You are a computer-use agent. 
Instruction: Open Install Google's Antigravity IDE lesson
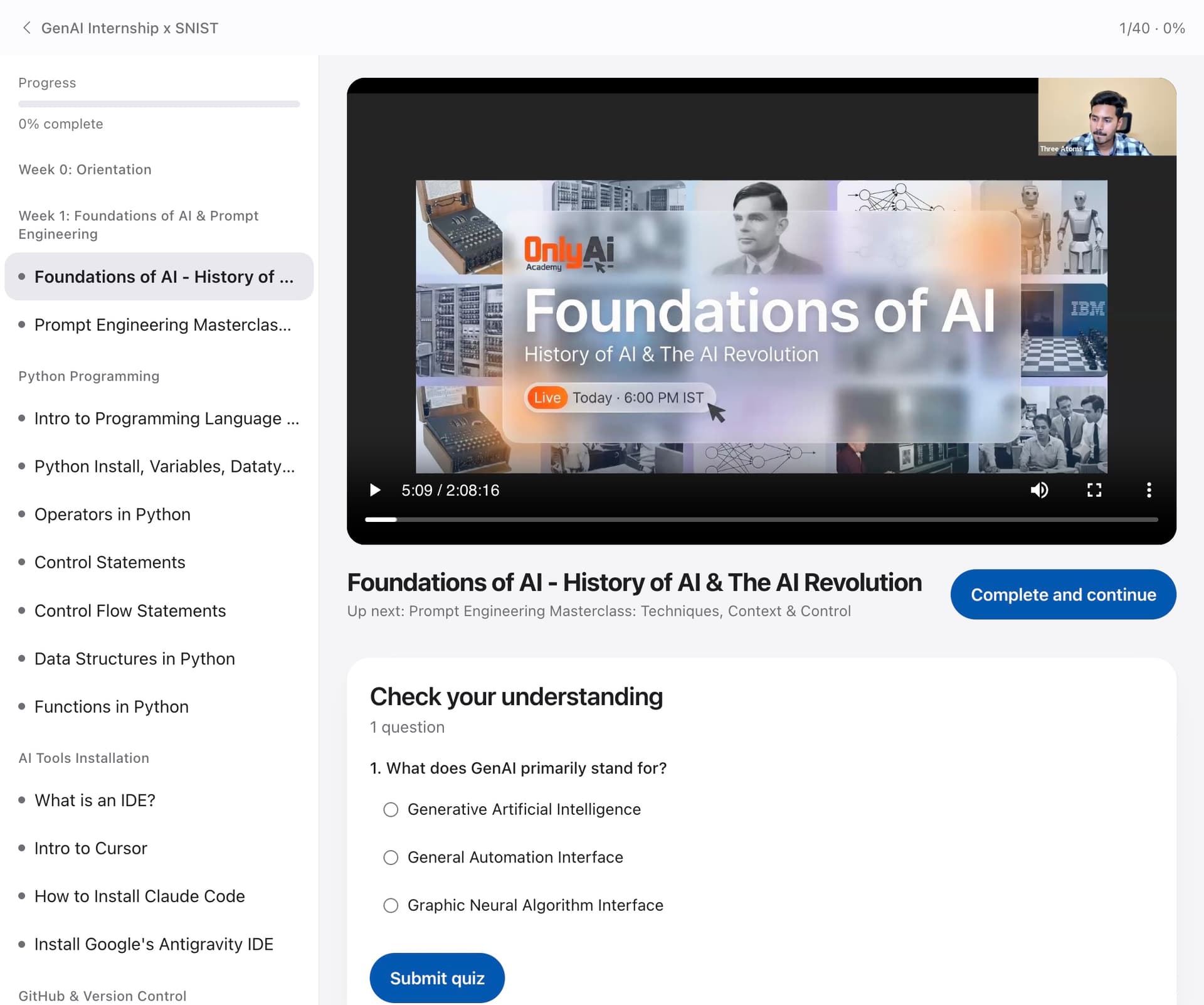(159, 944)
